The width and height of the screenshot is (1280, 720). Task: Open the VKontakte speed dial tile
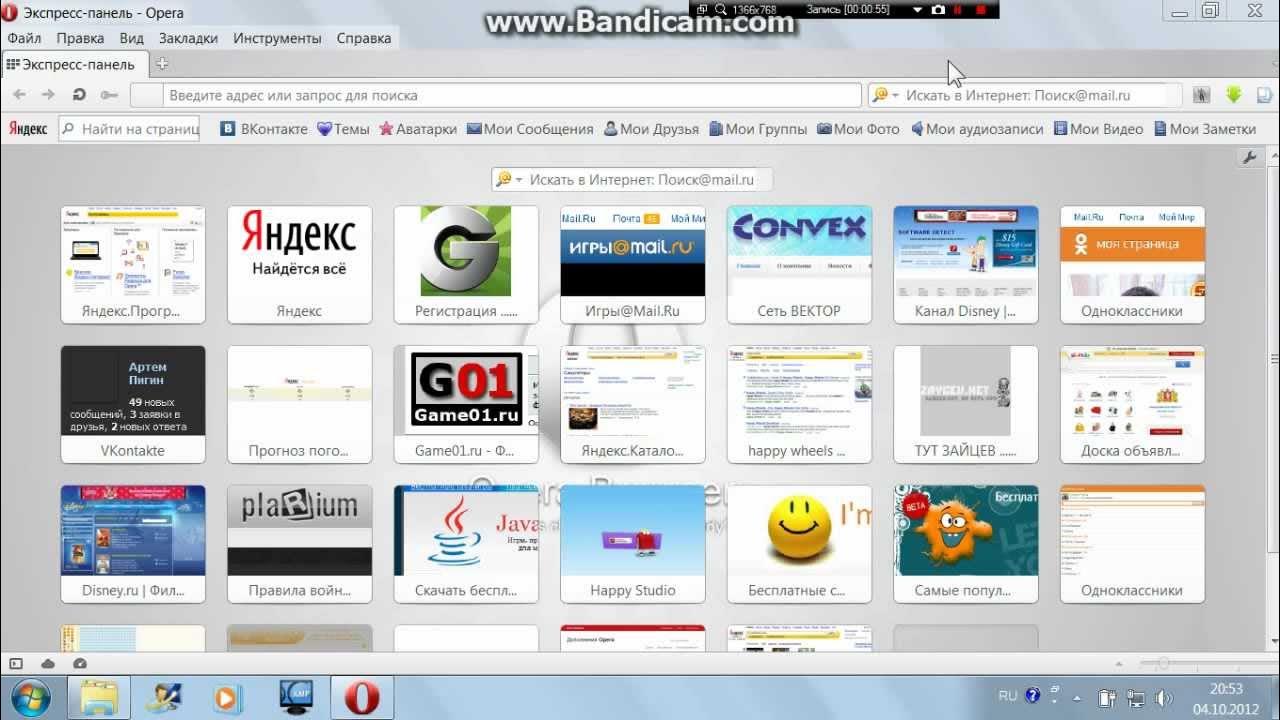133,405
